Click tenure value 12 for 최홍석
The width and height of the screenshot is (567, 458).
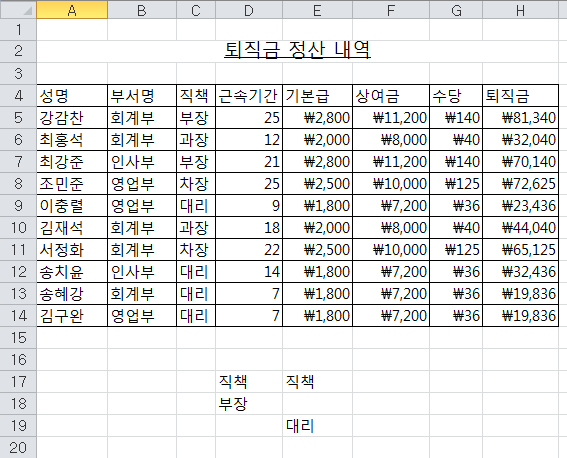tap(249, 140)
